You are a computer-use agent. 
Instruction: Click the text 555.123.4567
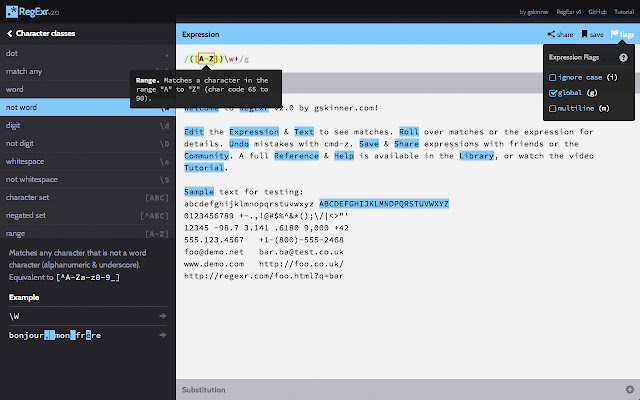pyautogui.click(x=214, y=240)
